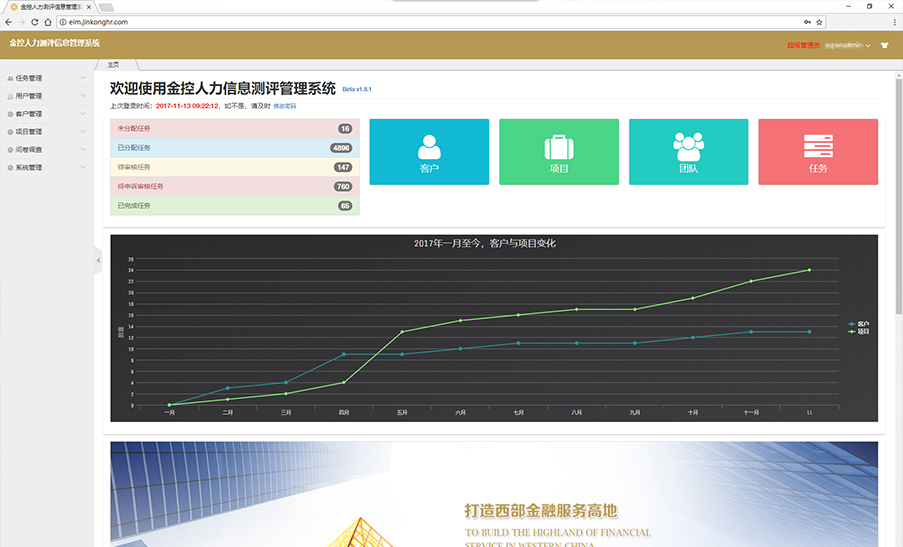Open the 客户 (customer) tile
The width and height of the screenshot is (903, 547).
click(429, 152)
